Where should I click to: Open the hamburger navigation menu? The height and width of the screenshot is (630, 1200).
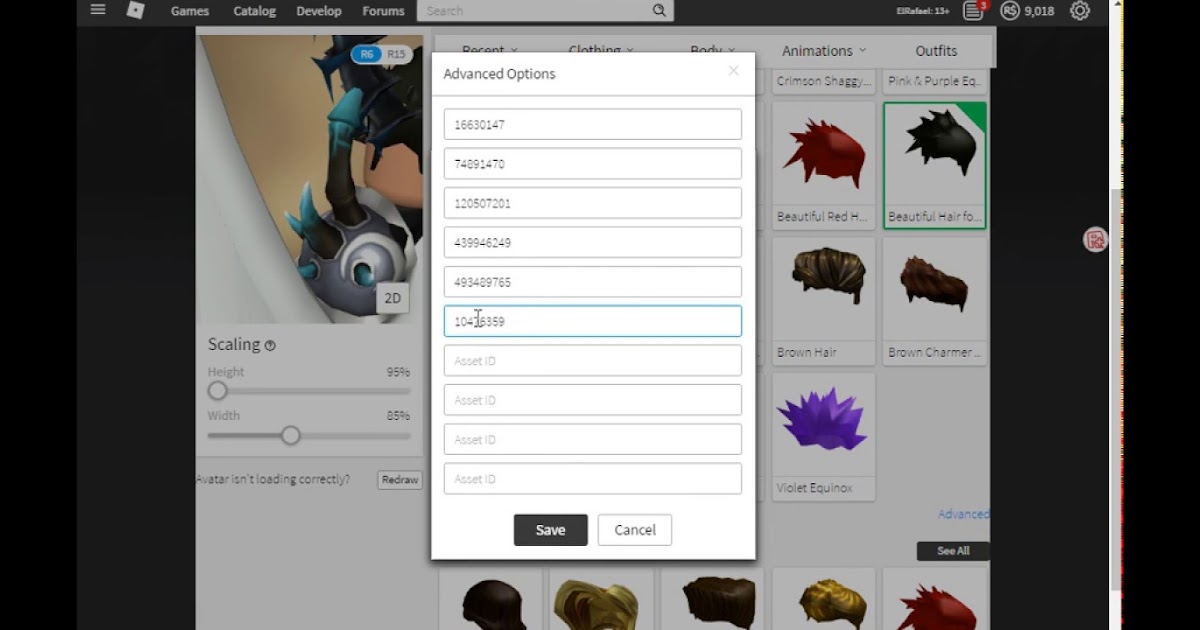tap(98, 10)
